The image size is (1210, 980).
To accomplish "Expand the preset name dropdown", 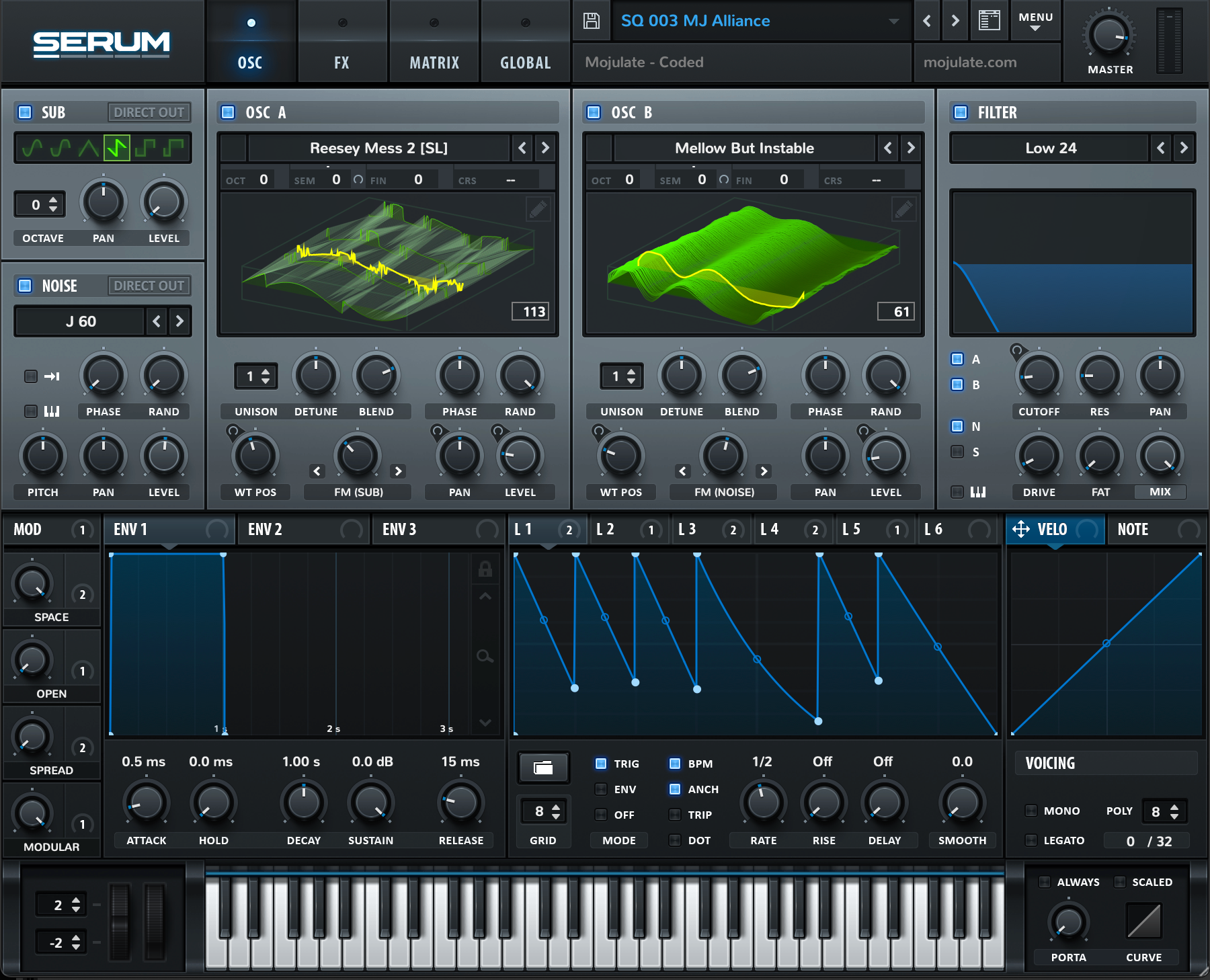I will pos(893,21).
